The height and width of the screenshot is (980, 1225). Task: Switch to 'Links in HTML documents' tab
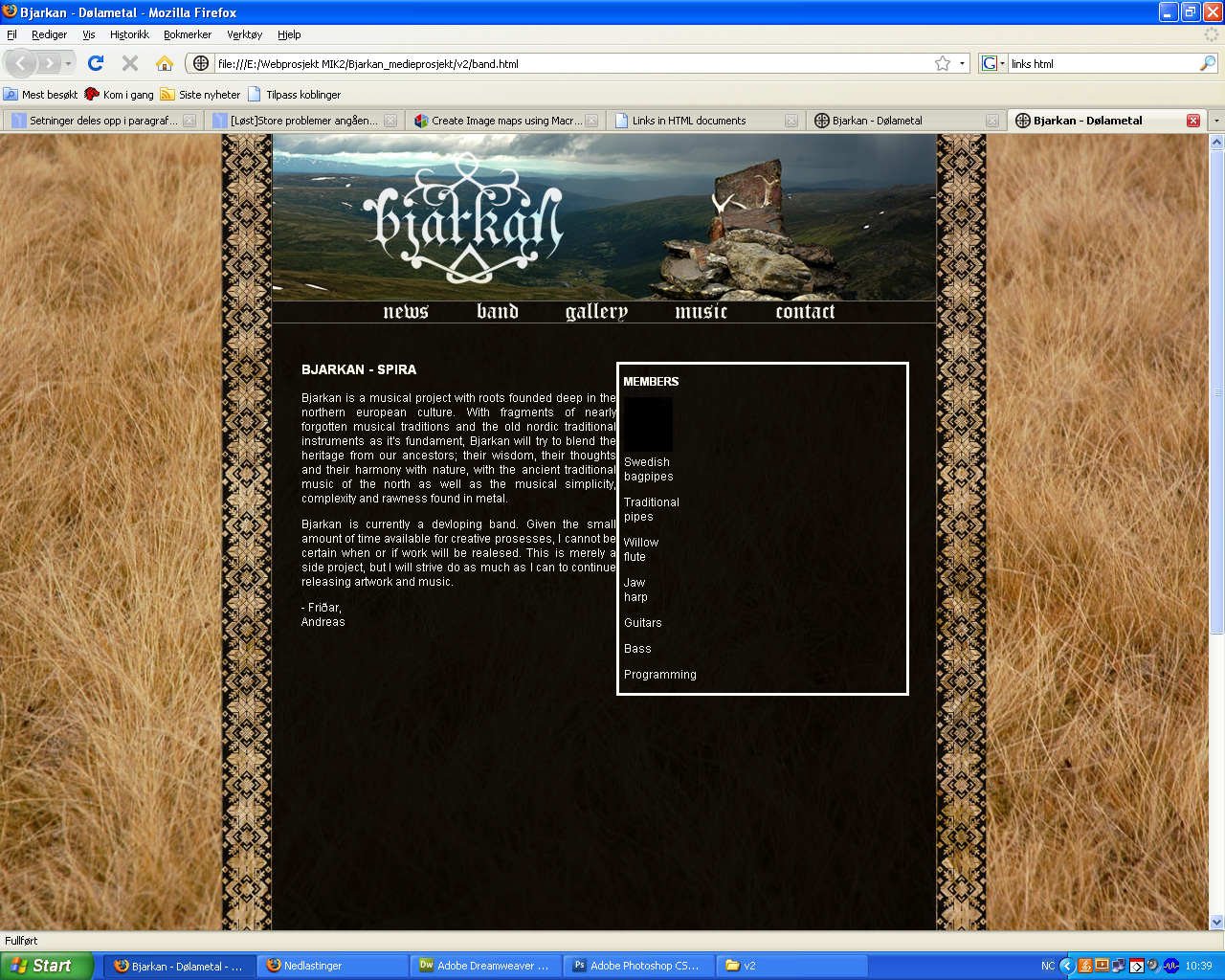coord(706,121)
